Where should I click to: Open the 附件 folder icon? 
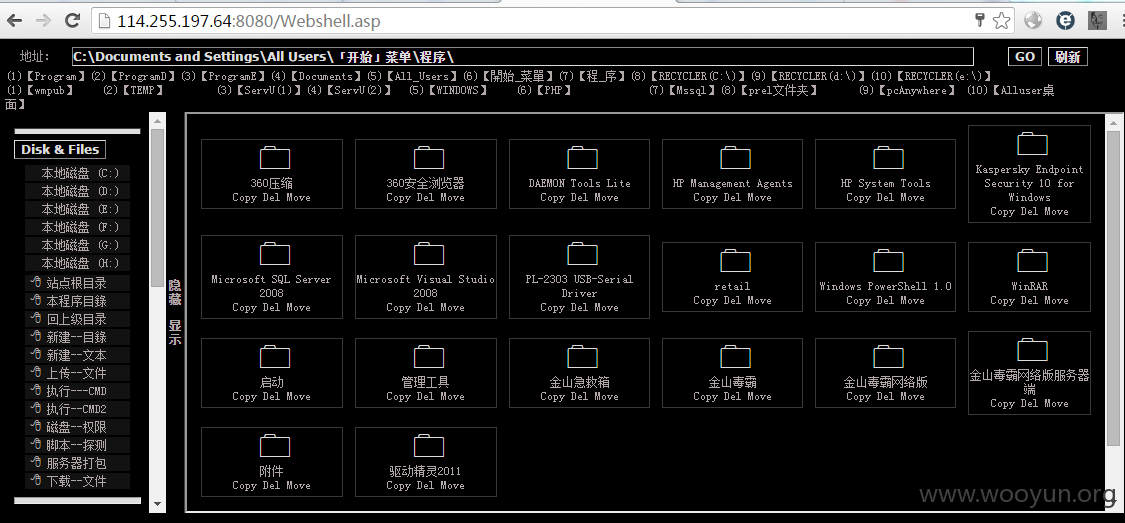[x=275, y=446]
